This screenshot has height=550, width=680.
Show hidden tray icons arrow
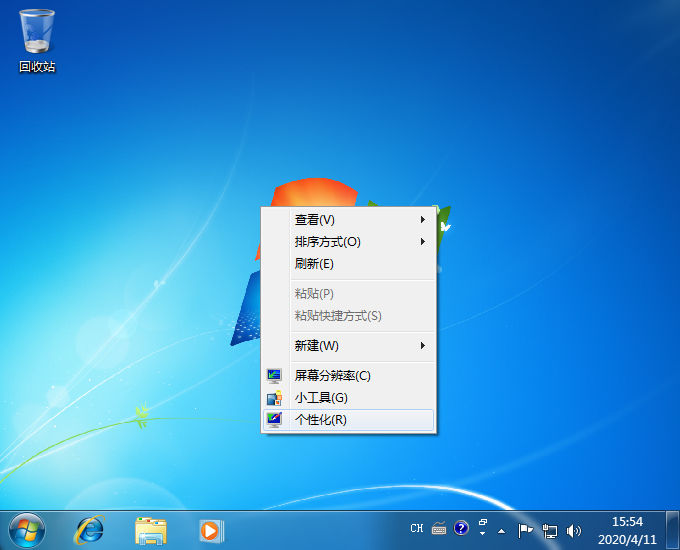click(502, 530)
